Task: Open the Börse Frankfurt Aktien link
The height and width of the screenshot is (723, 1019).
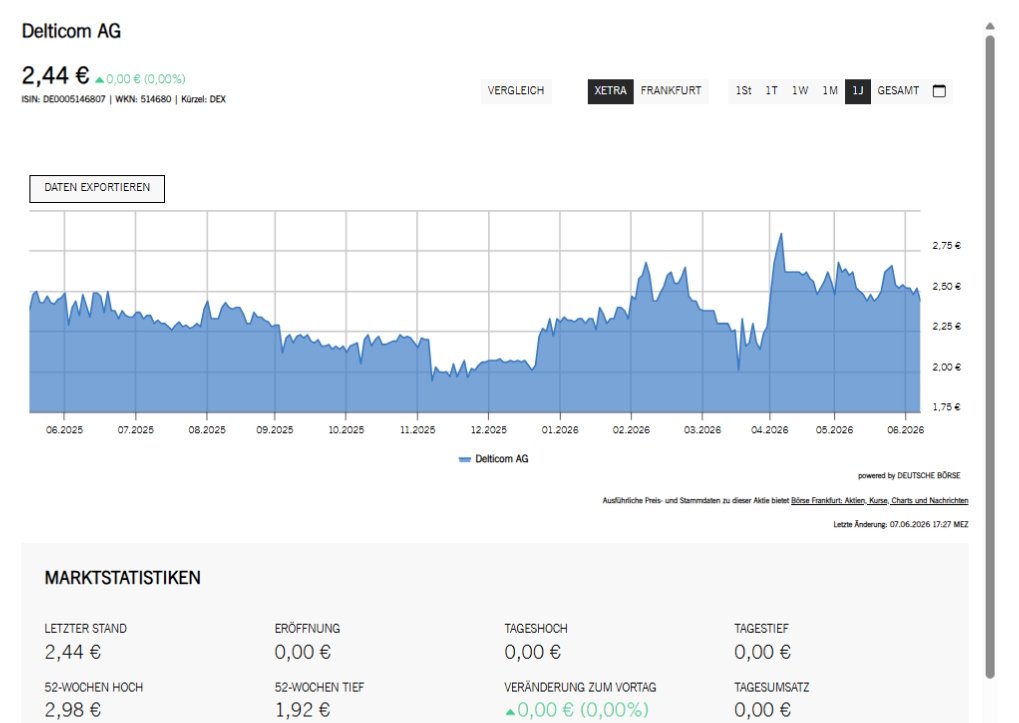Action: (829, 501)
